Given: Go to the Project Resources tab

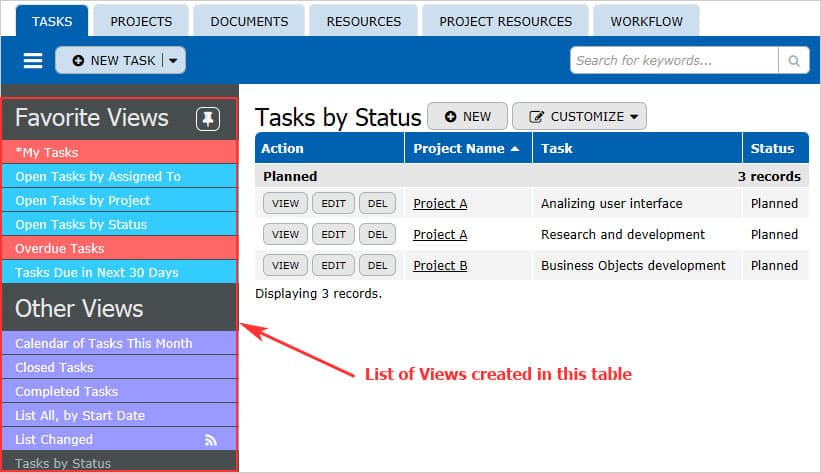Looking at the screenshot, I should 505,21.
